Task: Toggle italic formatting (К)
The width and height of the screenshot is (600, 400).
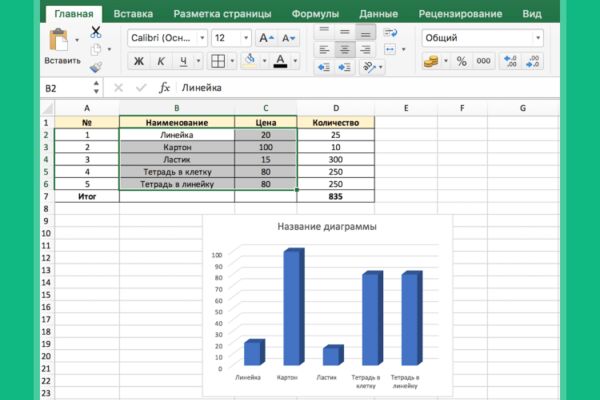Action: [x=161, y=61]
